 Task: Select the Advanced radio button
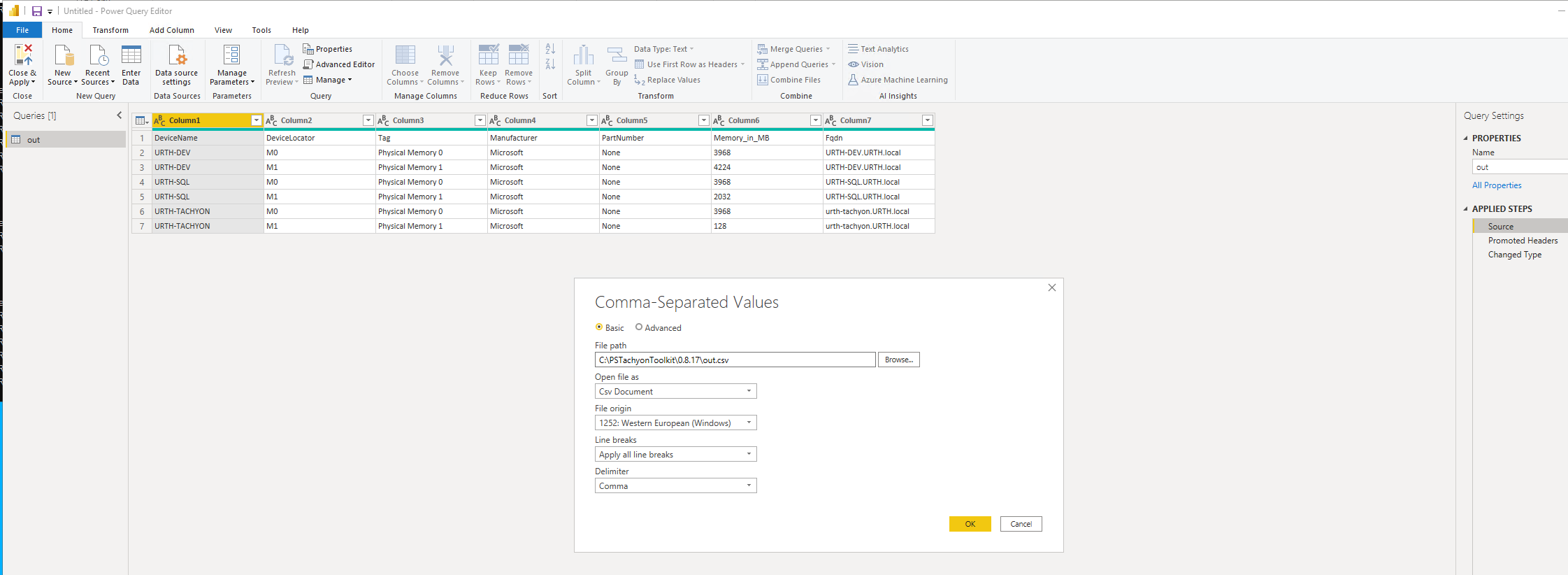tap(639, 327)
